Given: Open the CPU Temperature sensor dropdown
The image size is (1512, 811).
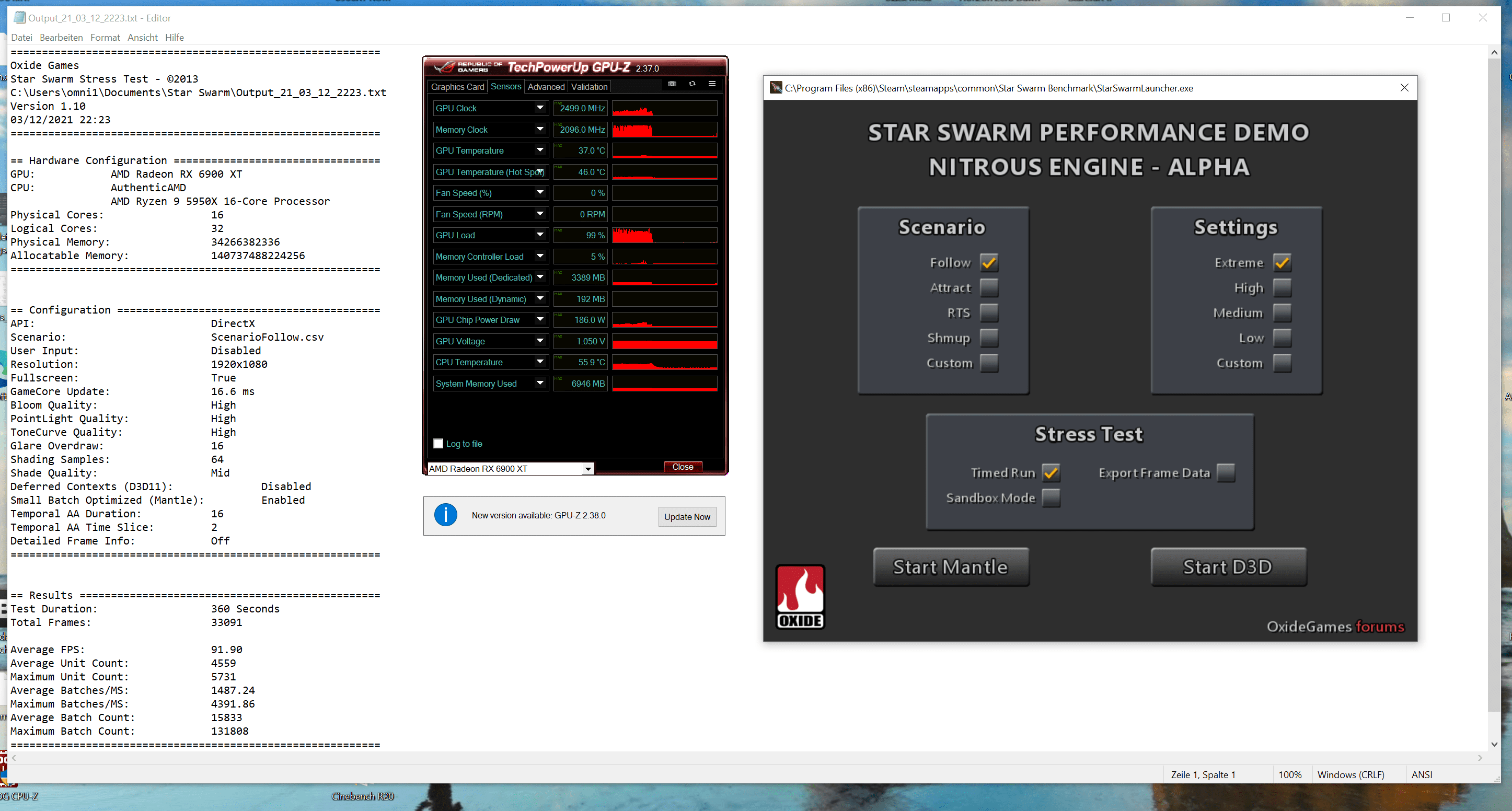Looking at the screenshot, I should (x=540, y=362).
